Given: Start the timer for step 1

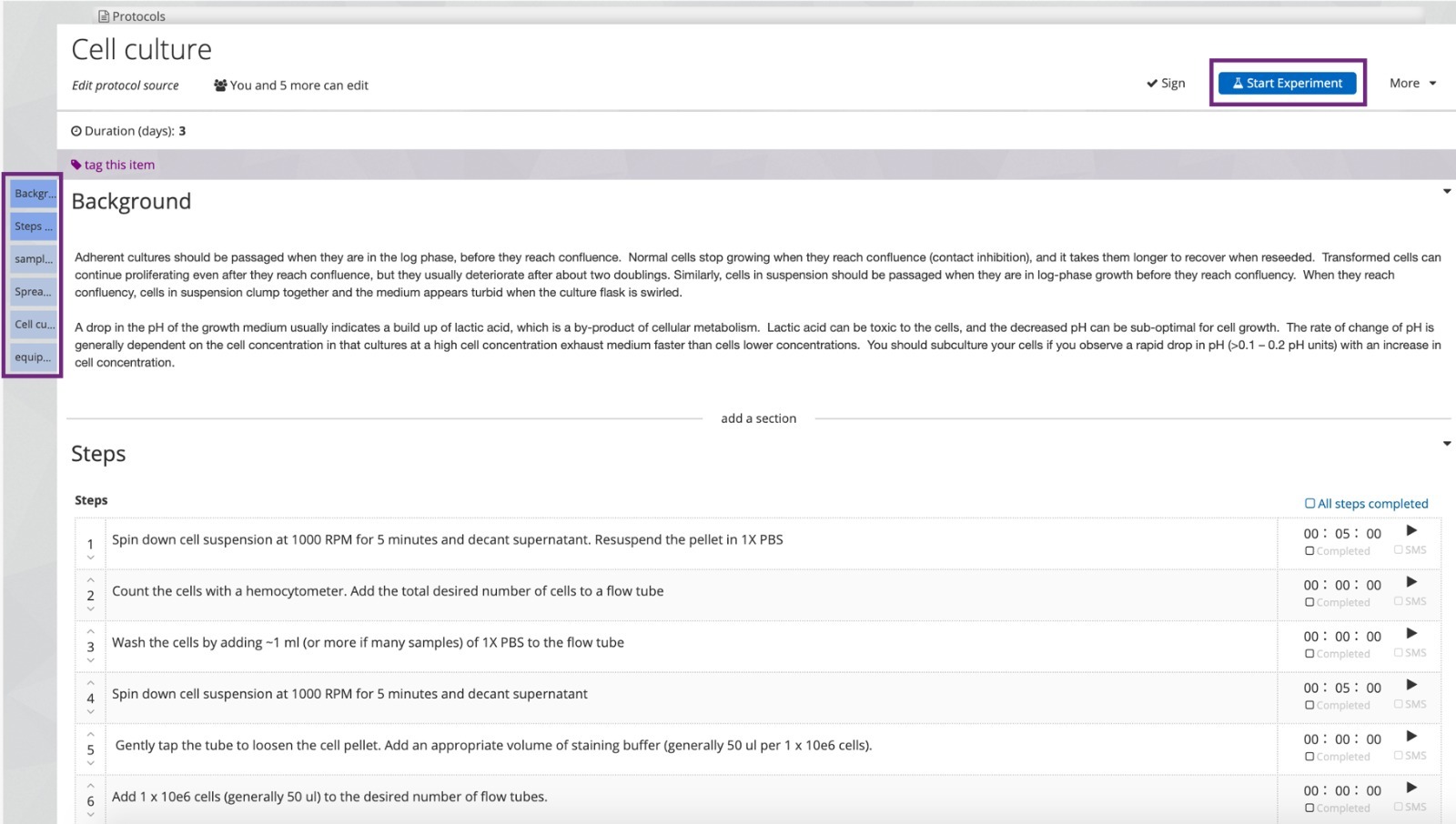Looking at the screenshot, I should tap(1411, 530).
